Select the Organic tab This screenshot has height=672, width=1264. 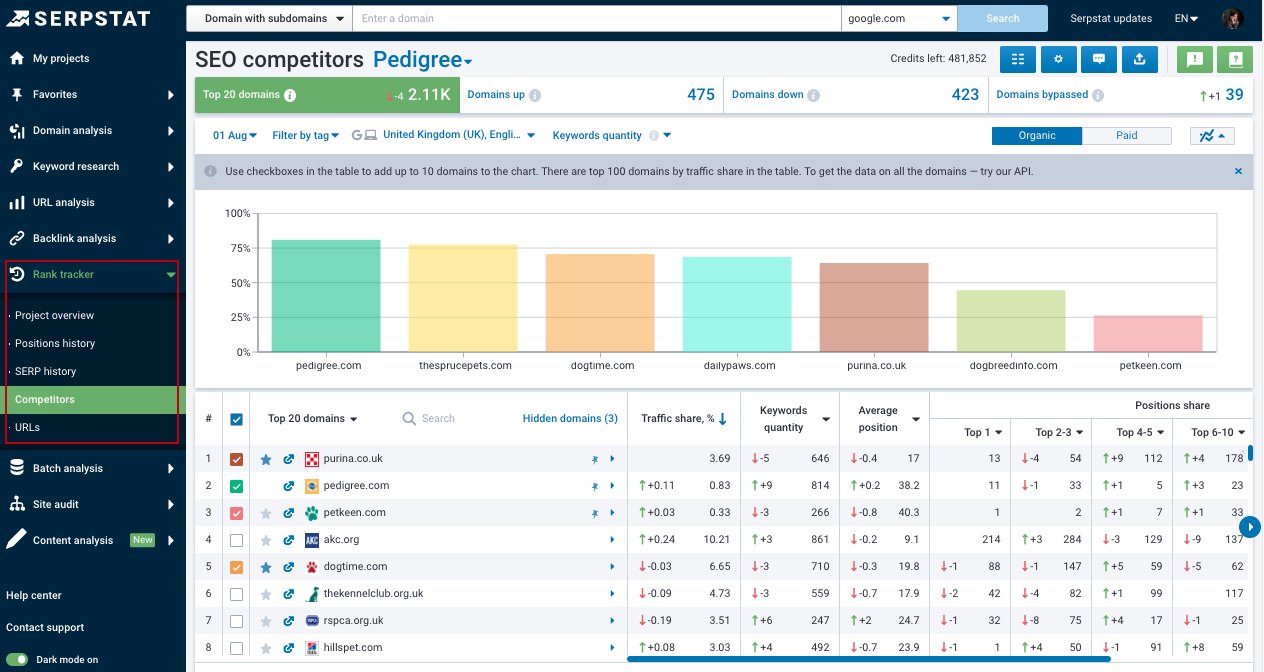point(1037,136)
